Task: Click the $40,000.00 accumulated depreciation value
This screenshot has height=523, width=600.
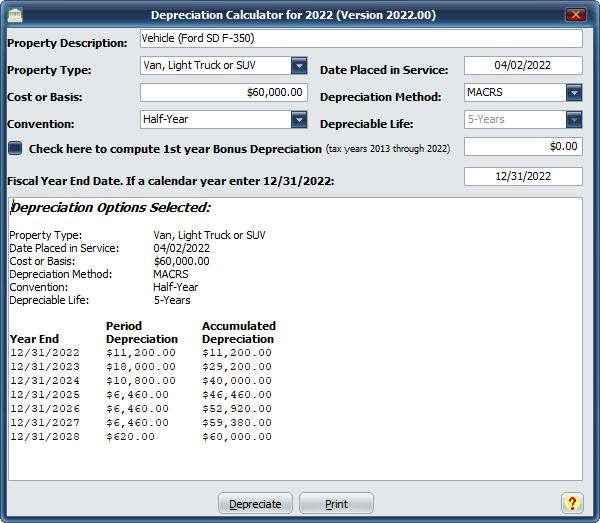Action: 237,381
